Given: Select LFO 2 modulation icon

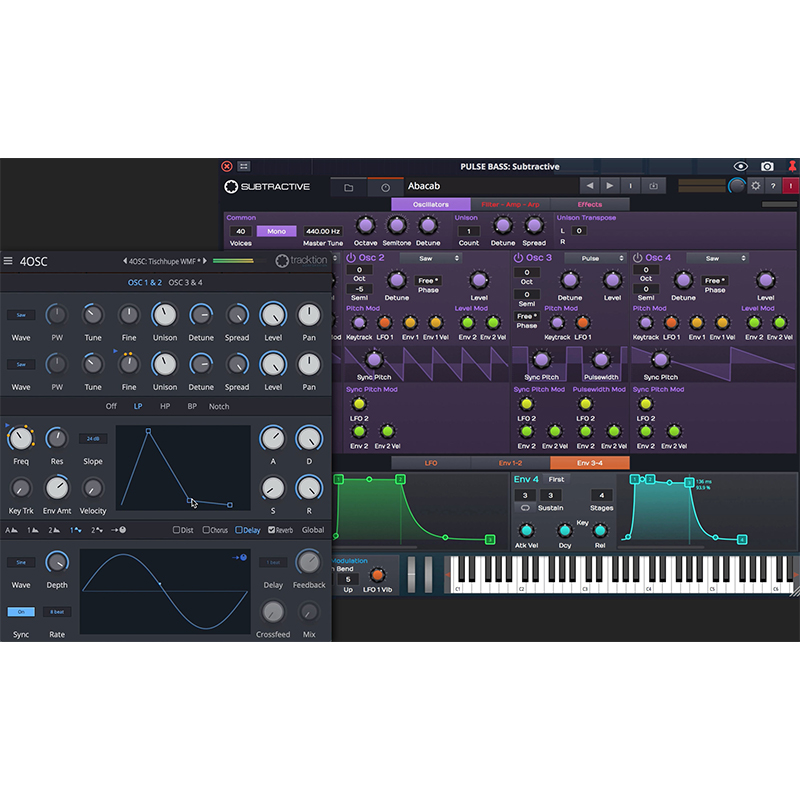Looking at the screenshot, I should pos(97,530).
